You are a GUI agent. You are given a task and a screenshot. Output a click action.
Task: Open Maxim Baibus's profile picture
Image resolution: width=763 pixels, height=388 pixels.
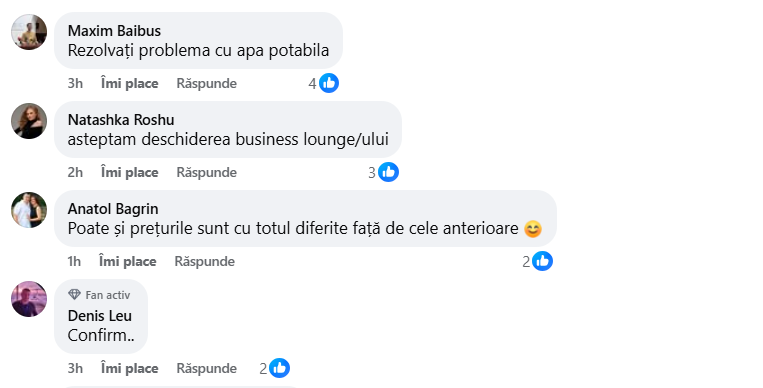(x=29, y=32)
